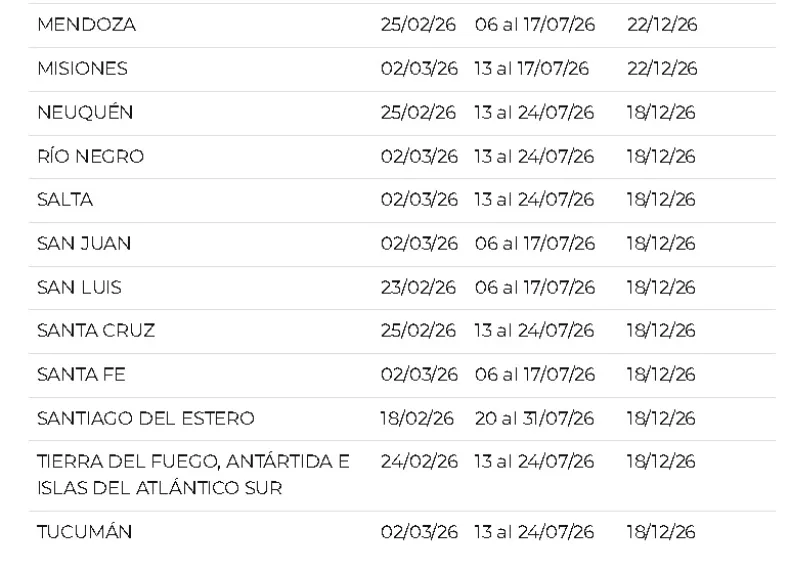
Task: Click Mendoza's end date 22/12/26
Action: pyautogui.click(x=662, y=26)
